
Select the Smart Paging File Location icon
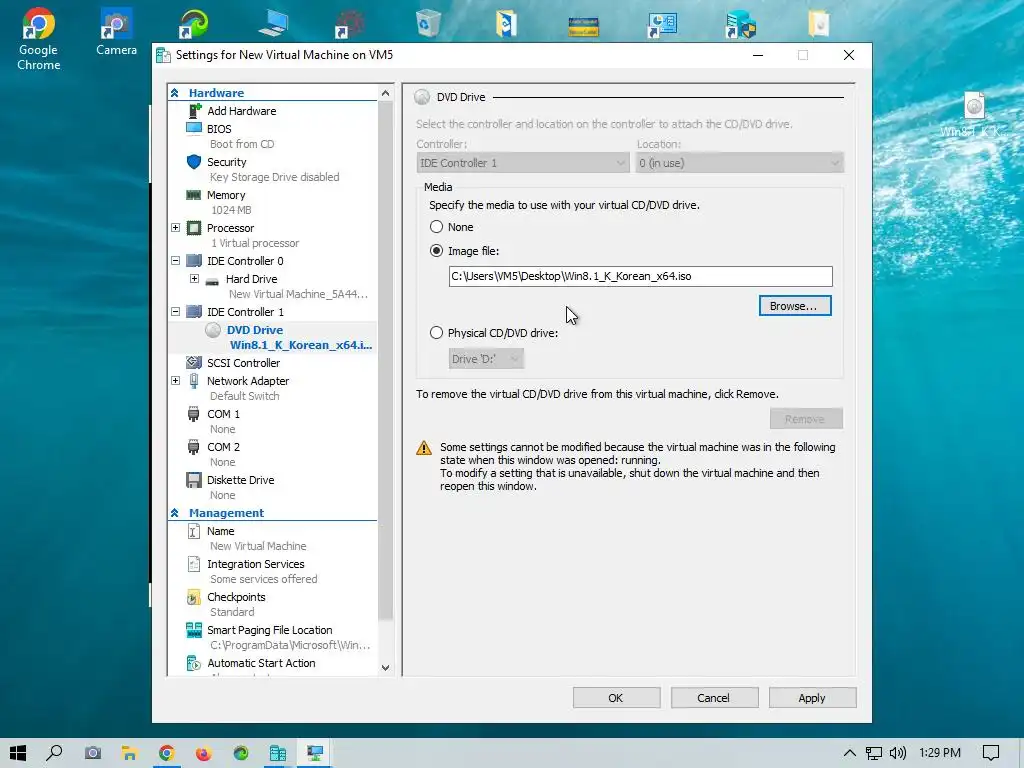coord(194,630)
